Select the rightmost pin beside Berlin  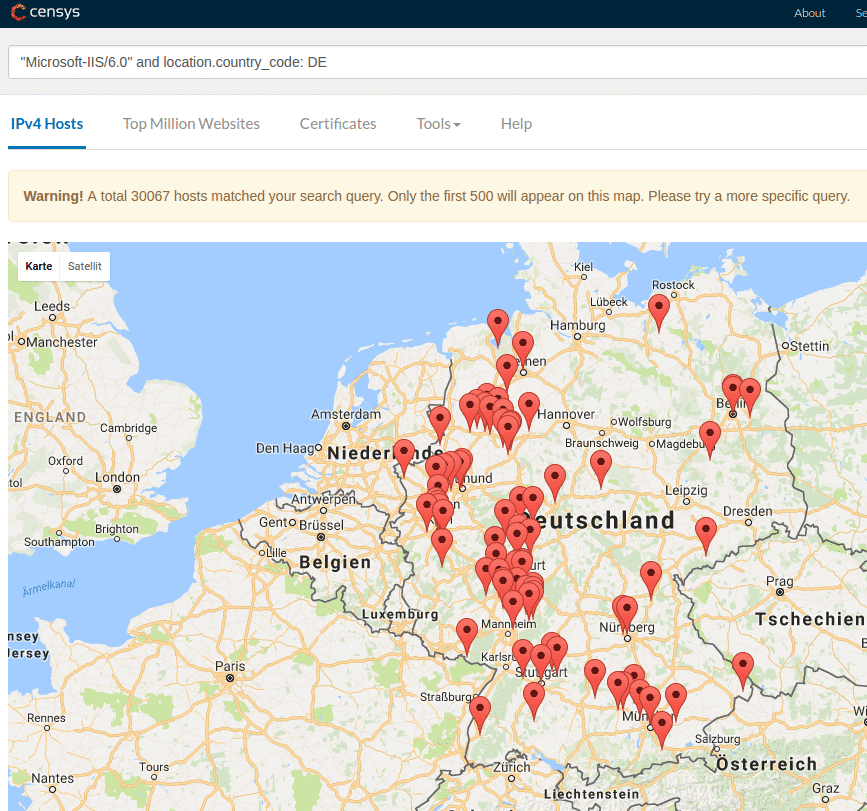click(750, 396)
